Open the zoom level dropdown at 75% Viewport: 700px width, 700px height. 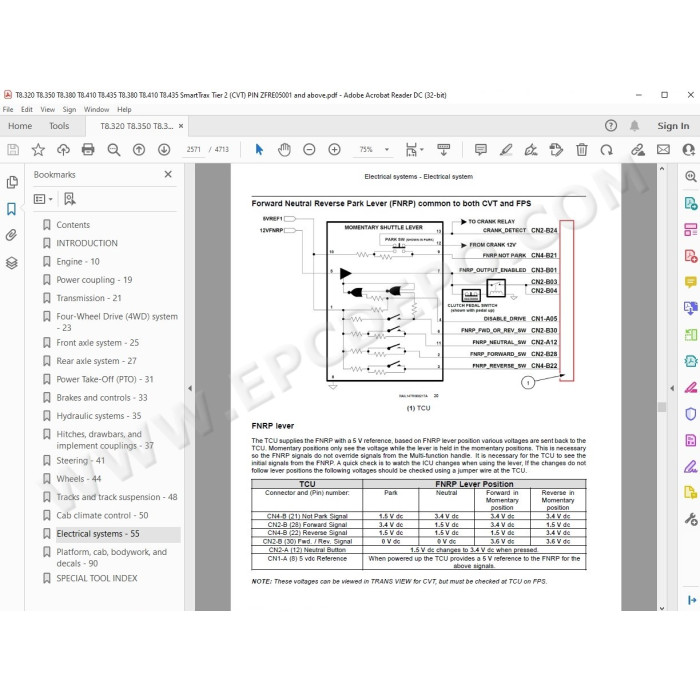(387, 150)
